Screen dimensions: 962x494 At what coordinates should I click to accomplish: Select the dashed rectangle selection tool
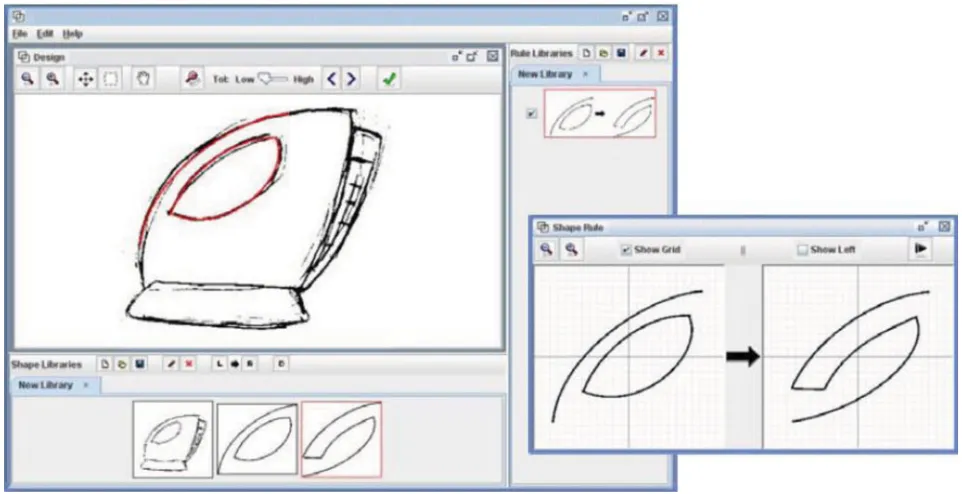click(x=110, y=79)
